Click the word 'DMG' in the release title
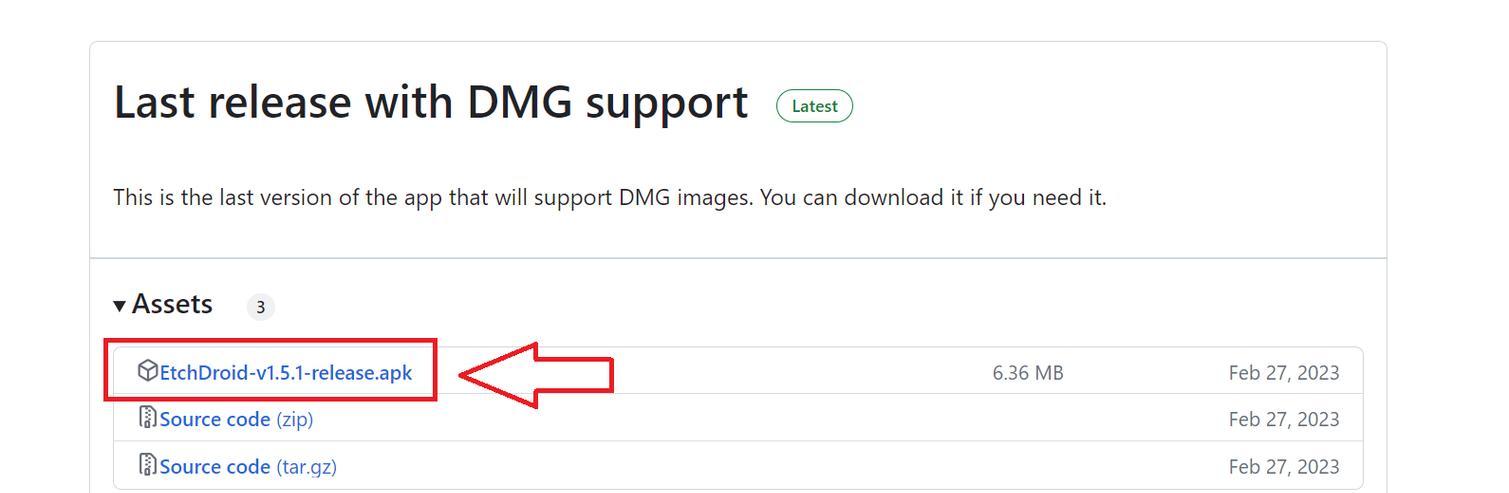 coord(519,103)
